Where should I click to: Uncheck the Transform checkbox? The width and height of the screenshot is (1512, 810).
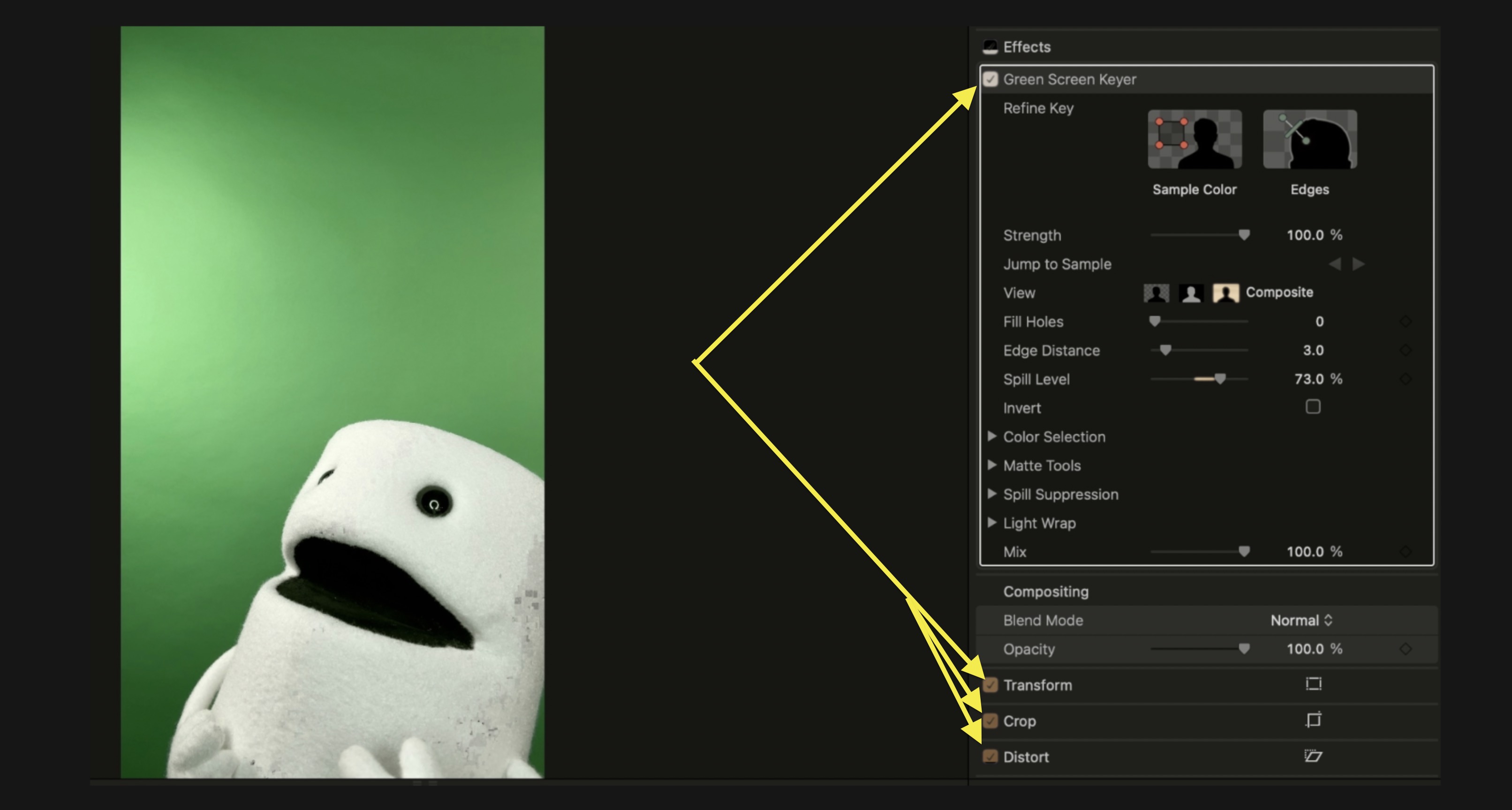click(991, 685)
